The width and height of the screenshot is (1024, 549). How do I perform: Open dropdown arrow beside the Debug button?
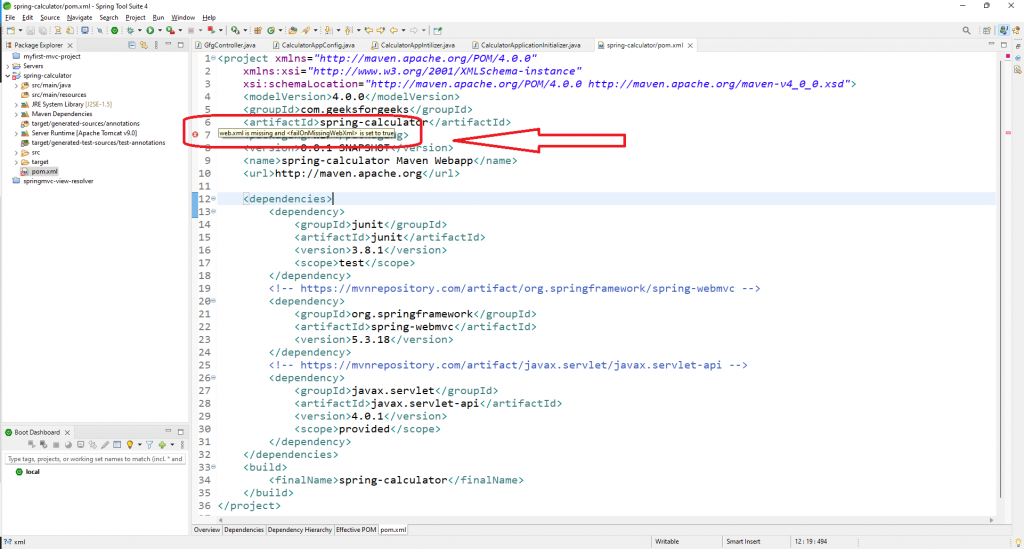tap(140, 30)
